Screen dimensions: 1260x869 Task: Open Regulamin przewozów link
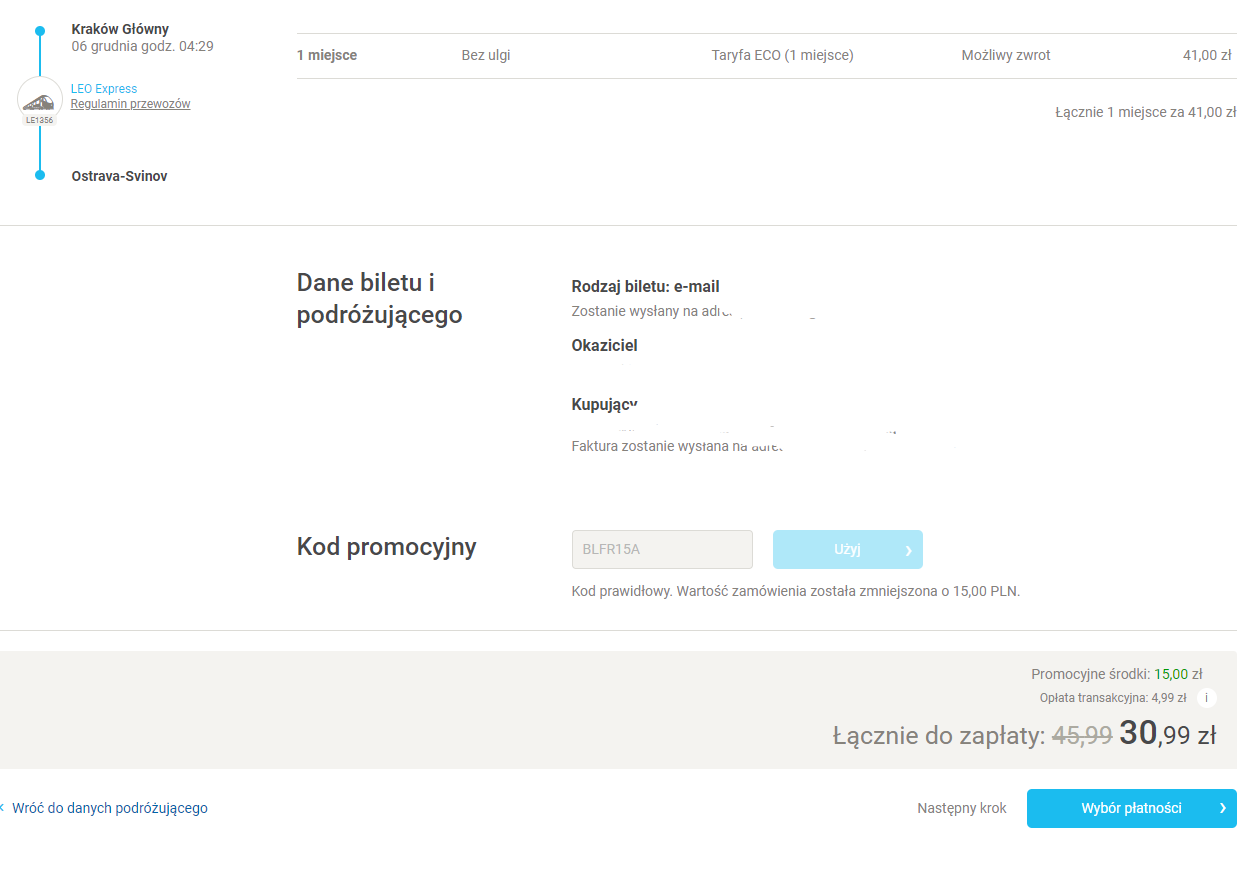point(130,104)
